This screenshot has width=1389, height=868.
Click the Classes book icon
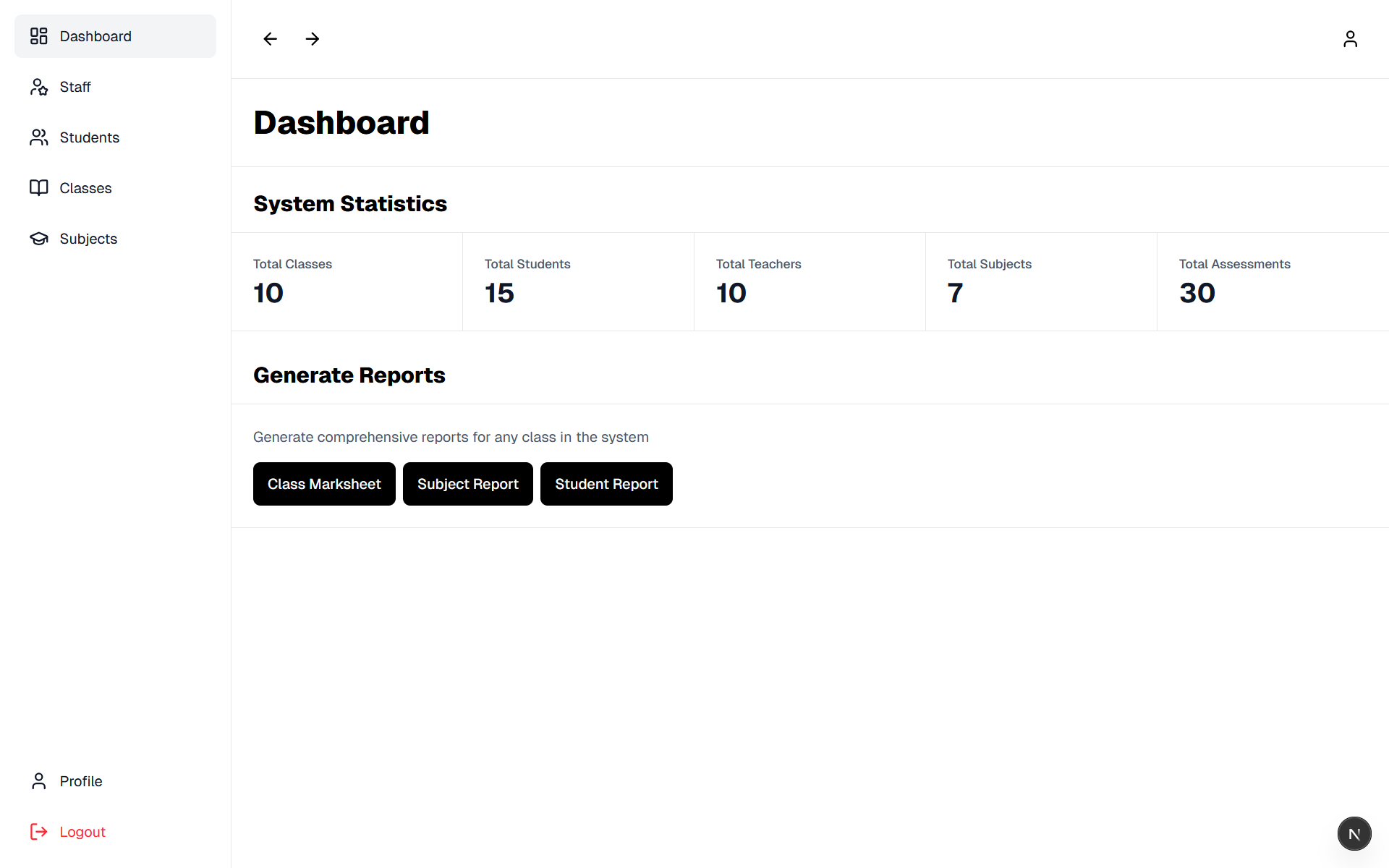[39, 188]
